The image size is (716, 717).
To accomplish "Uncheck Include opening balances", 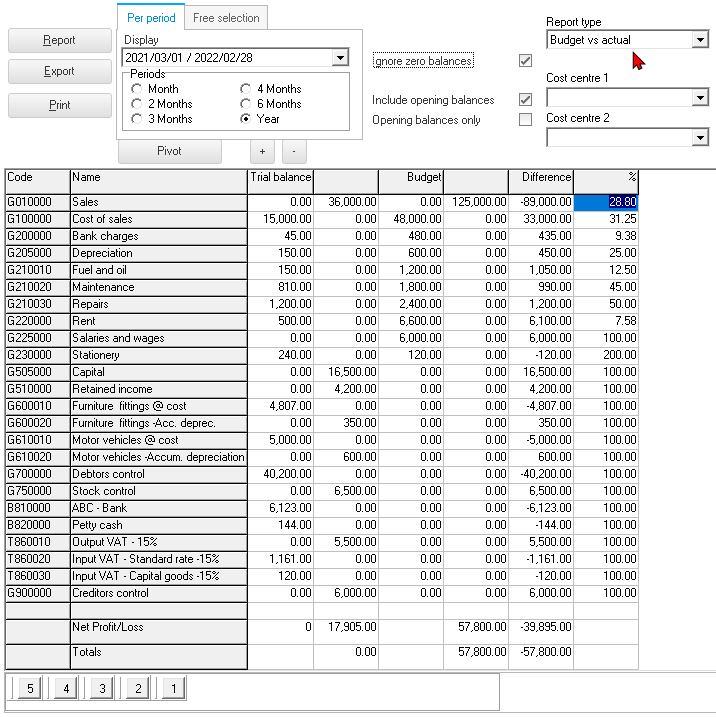I will click(525, 100).
